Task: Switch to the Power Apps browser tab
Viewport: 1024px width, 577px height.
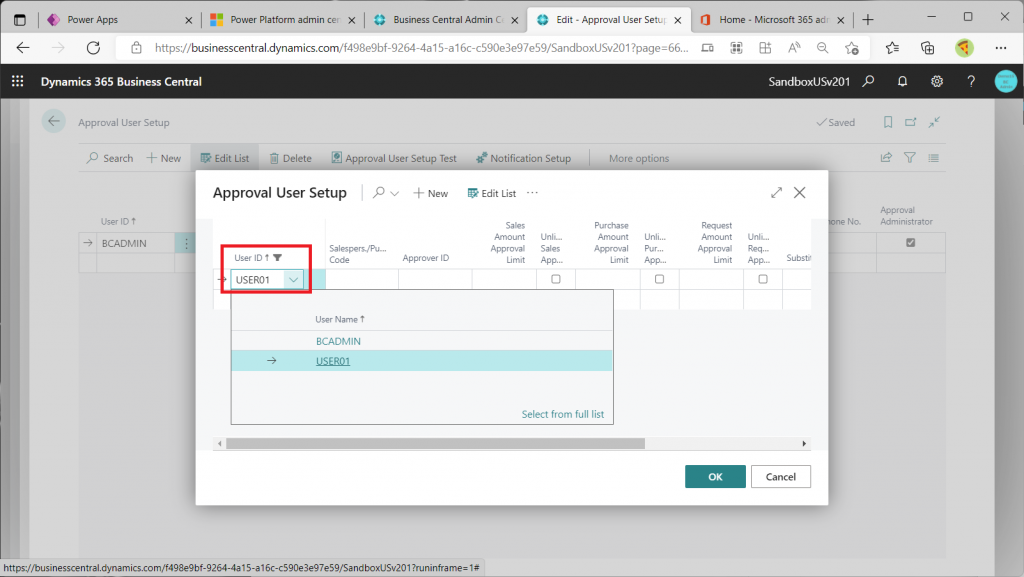Action: point(118,20)
